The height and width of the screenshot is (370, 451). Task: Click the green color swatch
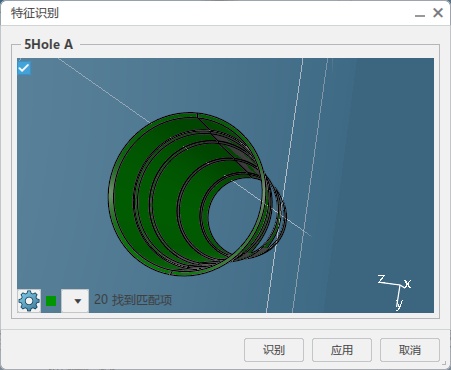pyautogui.click(x=51, y=301)
